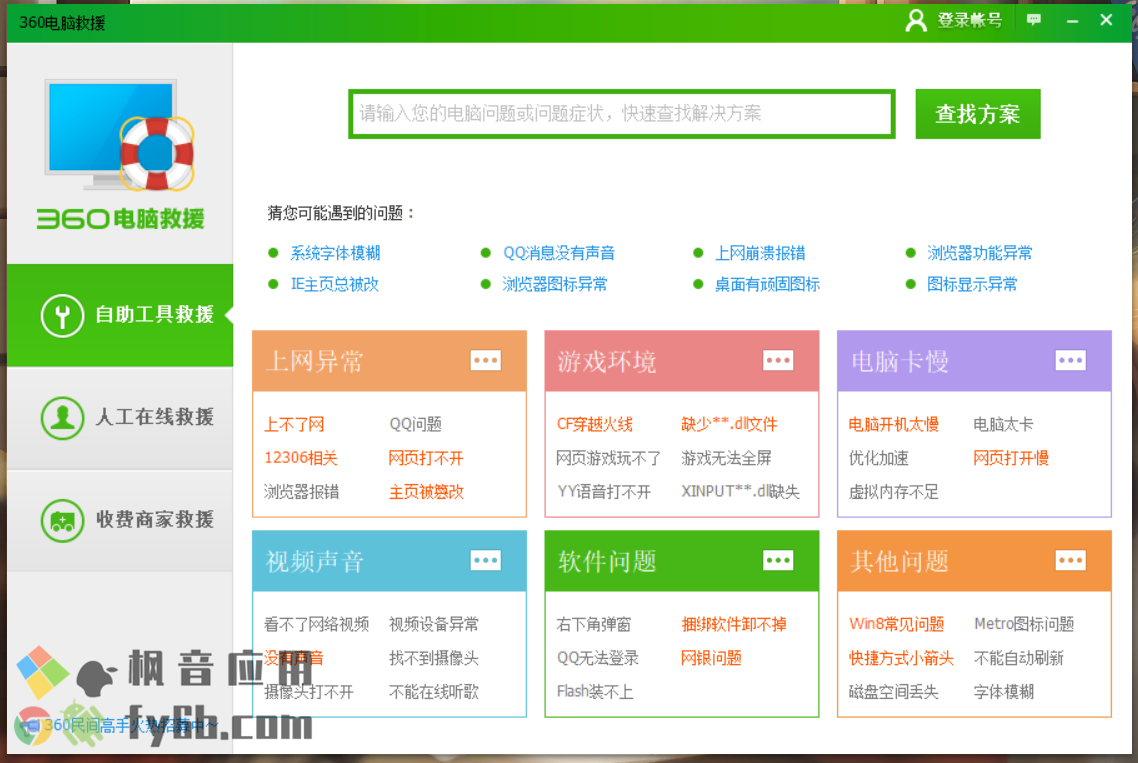Select 上不了网 fix
This screenshot has width=1138, height=763.
pyautogui.click(x=294, y=425)
